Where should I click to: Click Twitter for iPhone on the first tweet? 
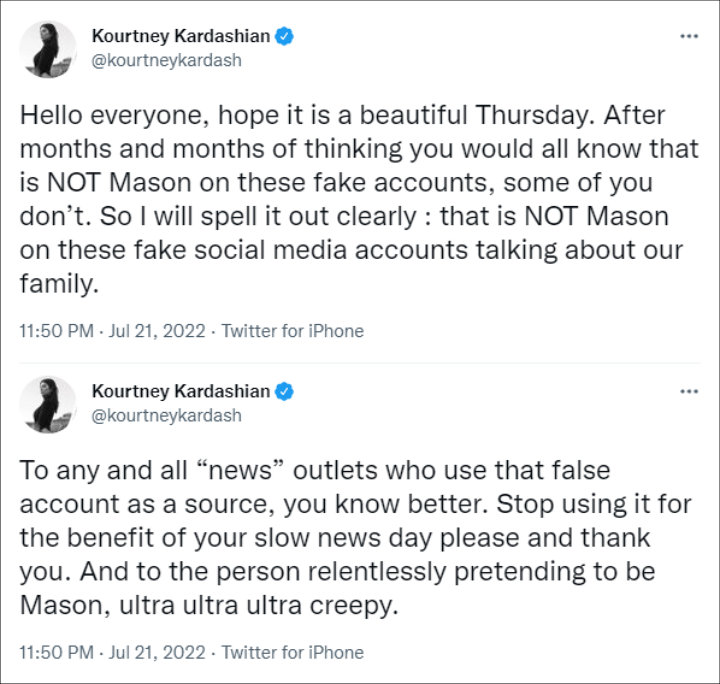(292, 331)
